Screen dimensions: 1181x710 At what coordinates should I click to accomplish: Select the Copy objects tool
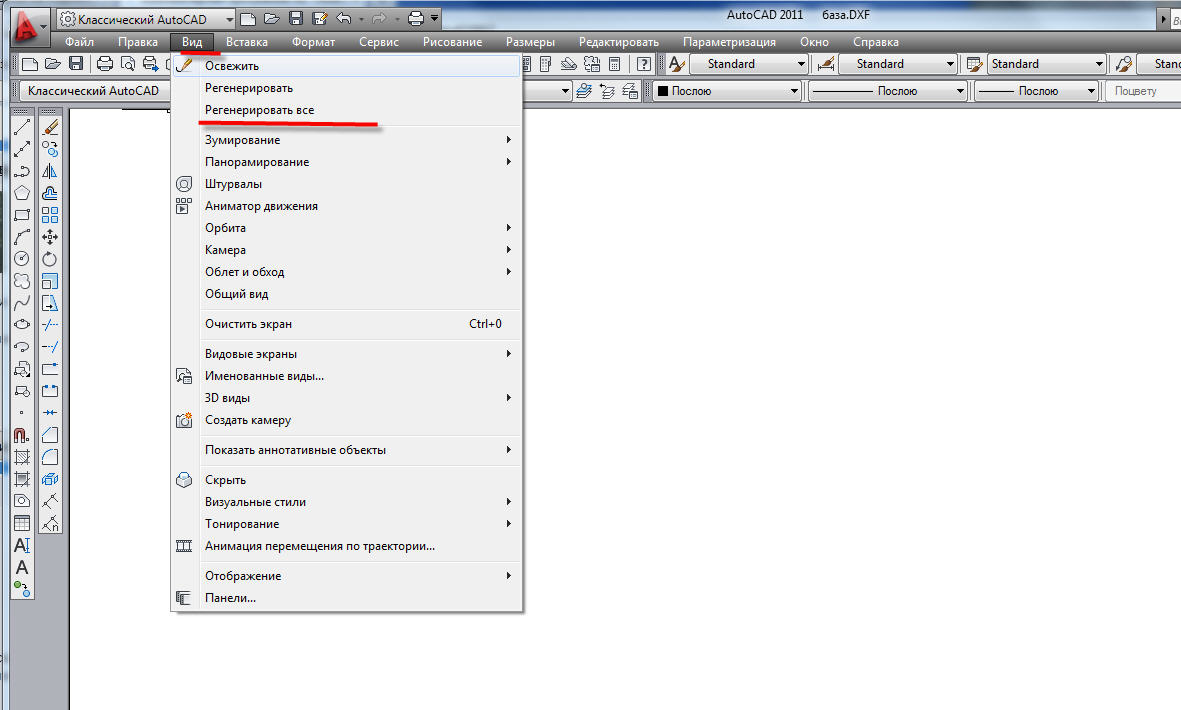click(x=50, y=149)
